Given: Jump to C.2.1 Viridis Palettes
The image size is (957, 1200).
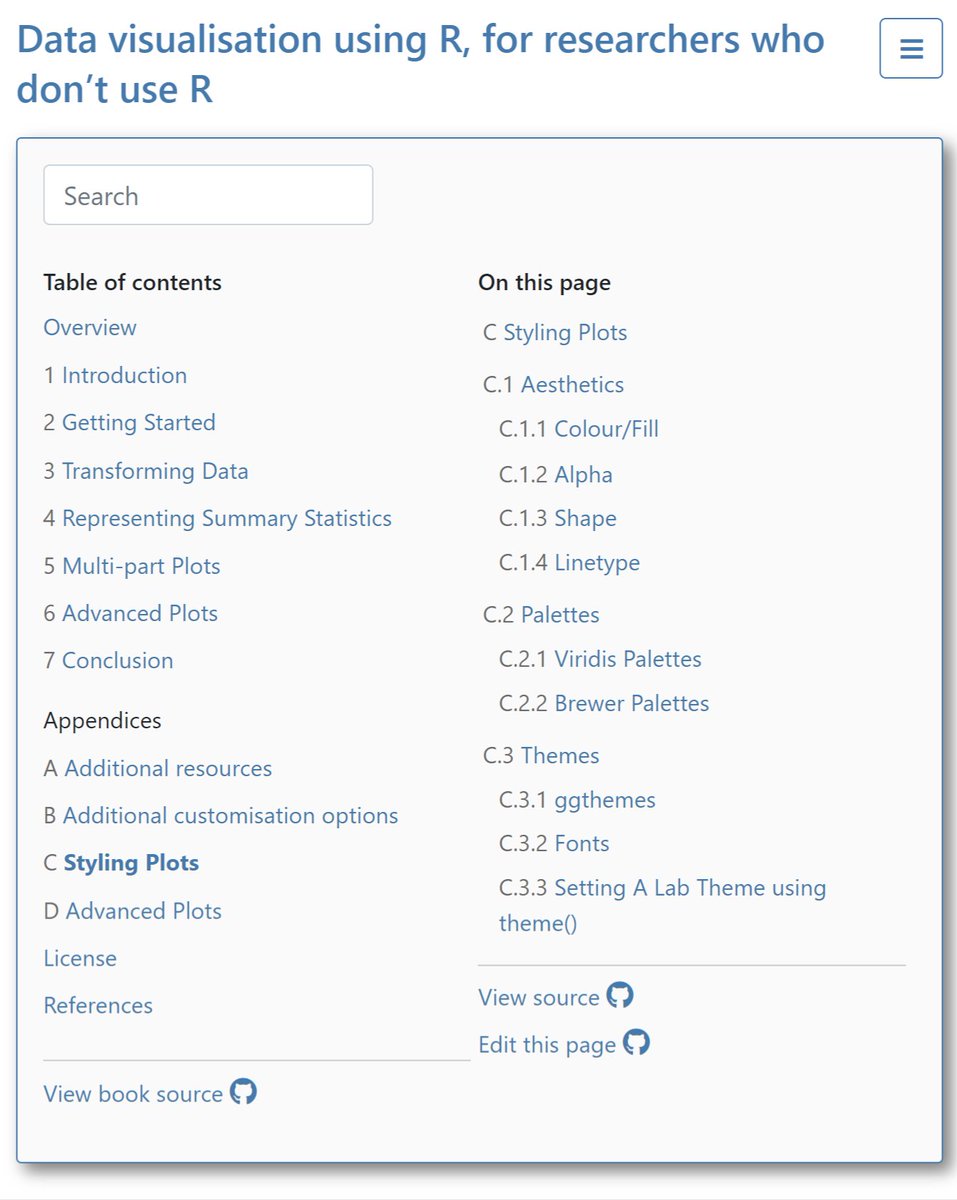Looking at the screenshot, I should coord(600,659).
